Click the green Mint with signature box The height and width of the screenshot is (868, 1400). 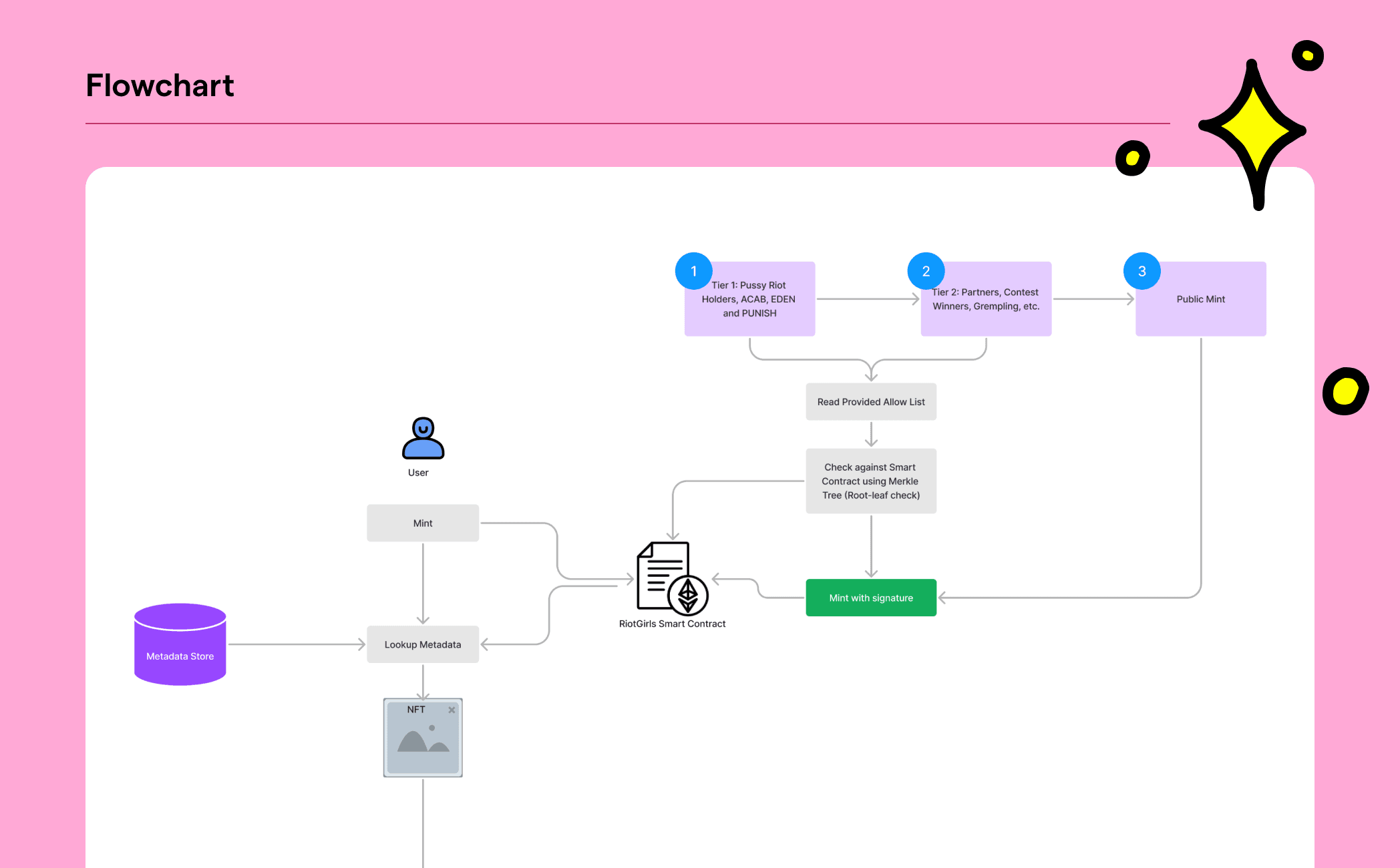point(871,598)
